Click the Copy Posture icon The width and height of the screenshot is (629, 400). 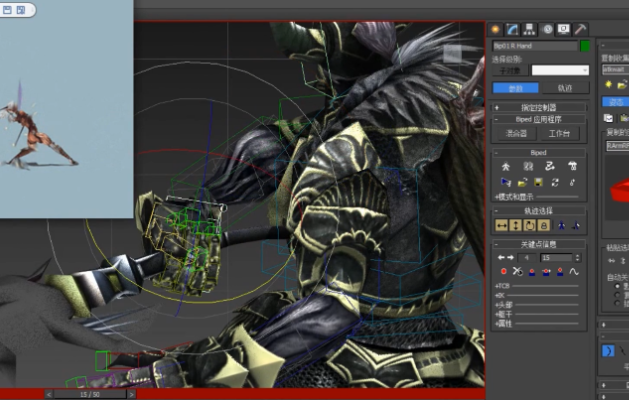tap(609, 118)
